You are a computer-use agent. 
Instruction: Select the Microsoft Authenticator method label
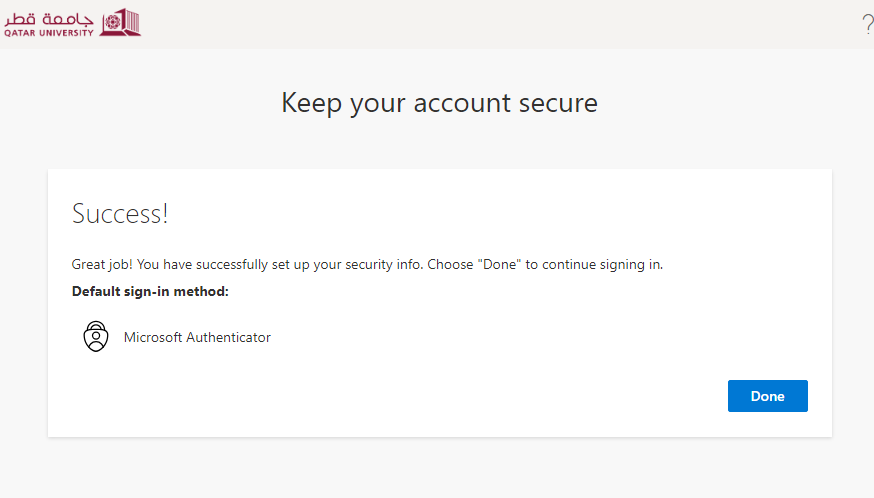point(197,337)
